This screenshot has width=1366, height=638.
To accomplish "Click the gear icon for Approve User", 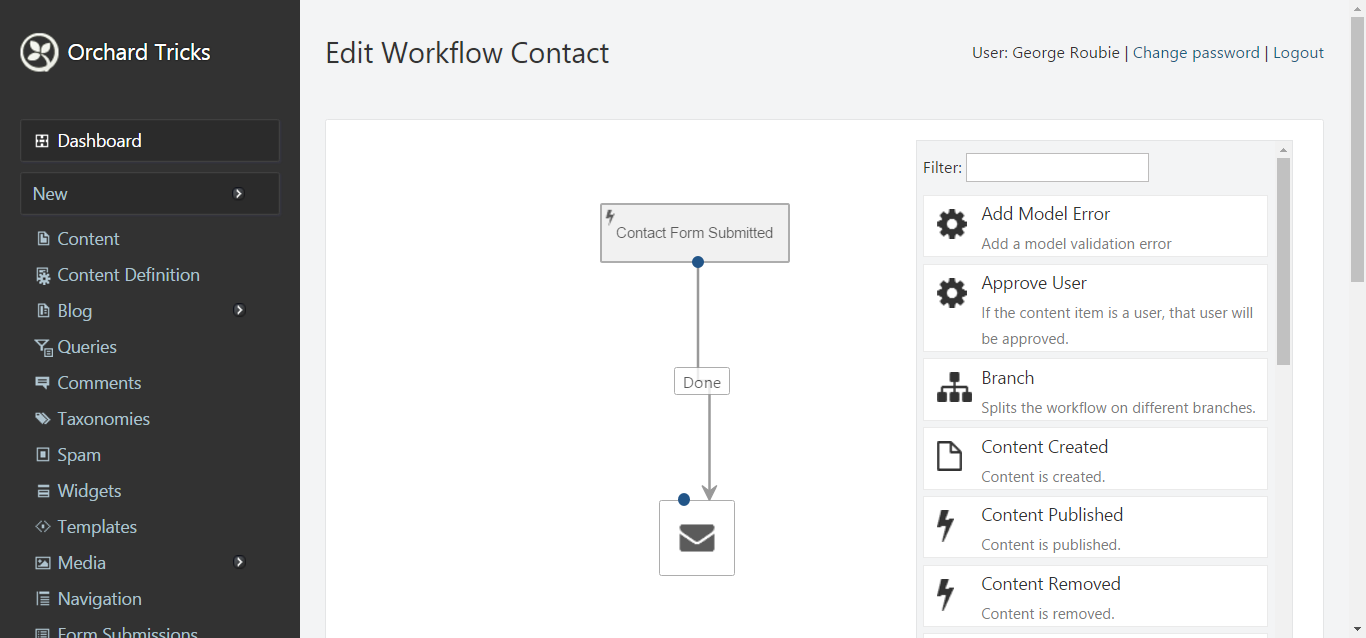I will point(952,293).
